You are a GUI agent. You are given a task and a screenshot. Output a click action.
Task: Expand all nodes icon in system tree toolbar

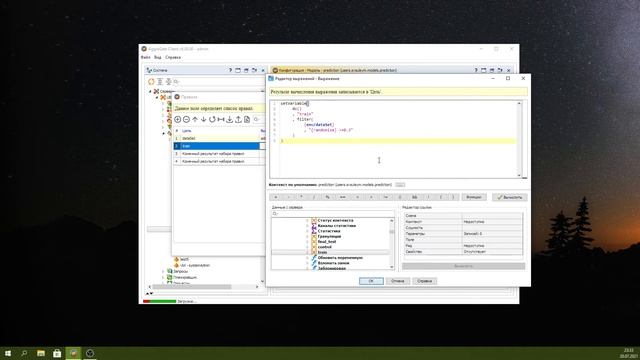click(160, 82)
